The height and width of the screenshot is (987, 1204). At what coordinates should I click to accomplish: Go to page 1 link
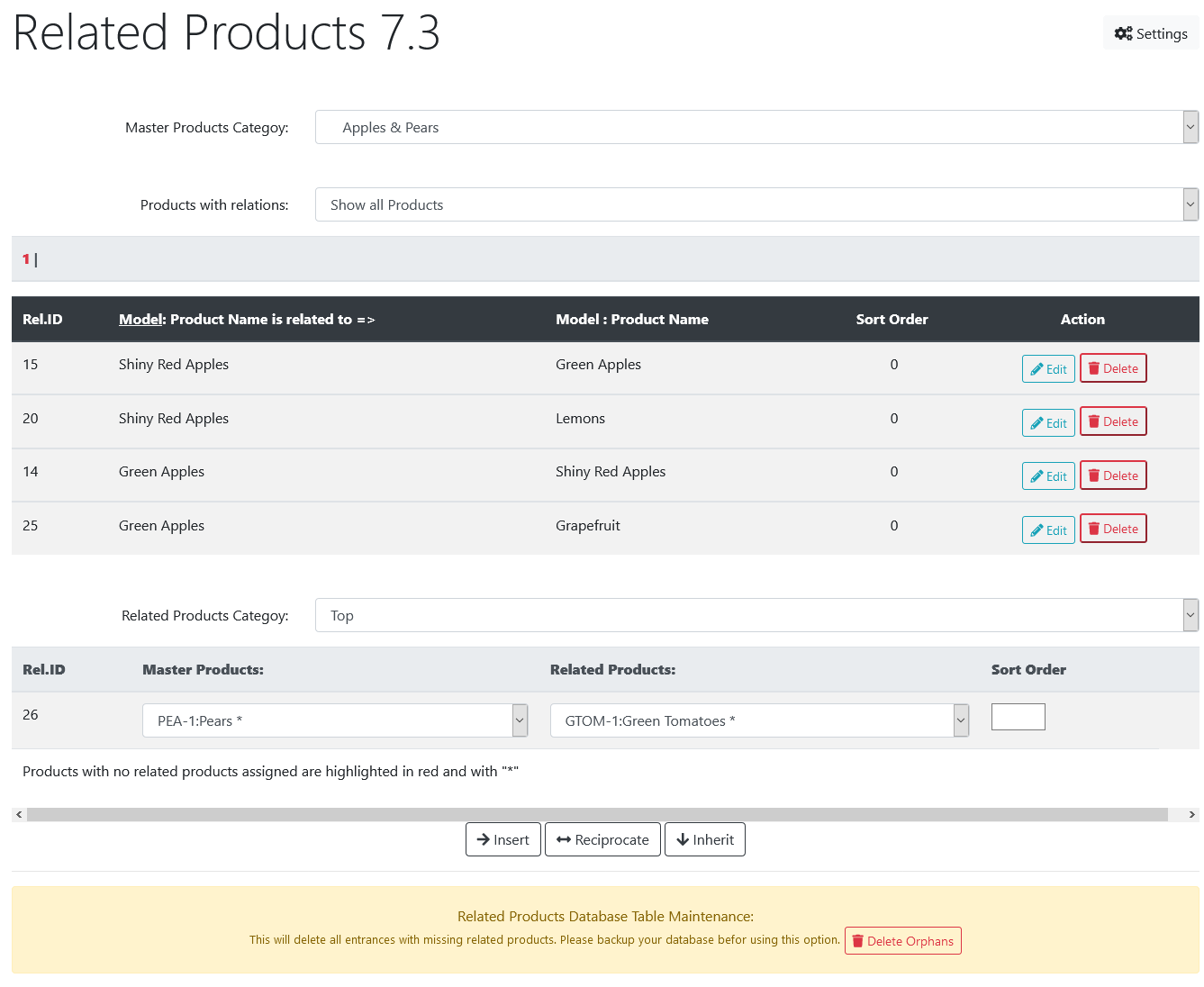26,259
